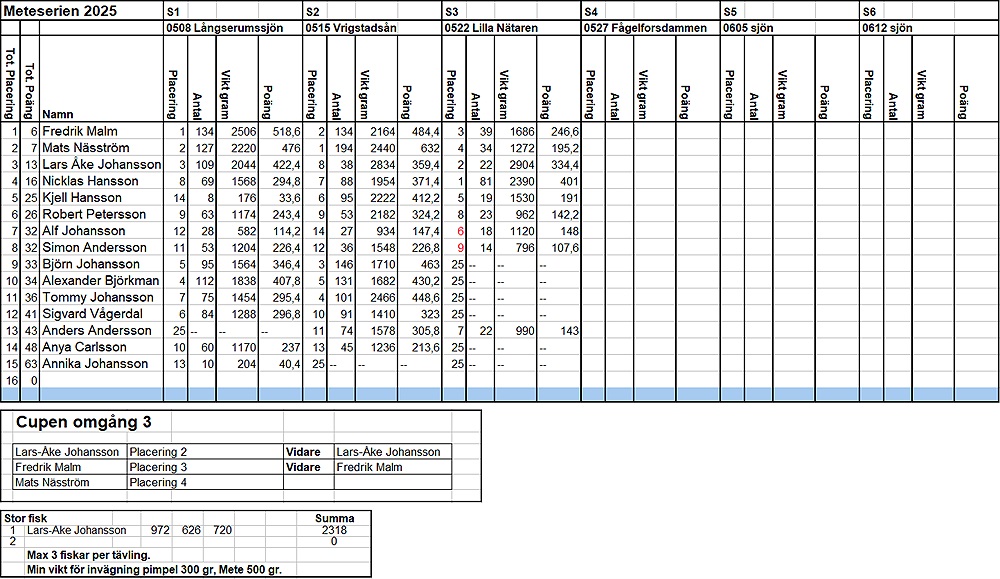Click the "Max 3 fiskar per tävling." note
This screenshot has width=1000, height=579.
pyautogui.click(x=89, y=555)
